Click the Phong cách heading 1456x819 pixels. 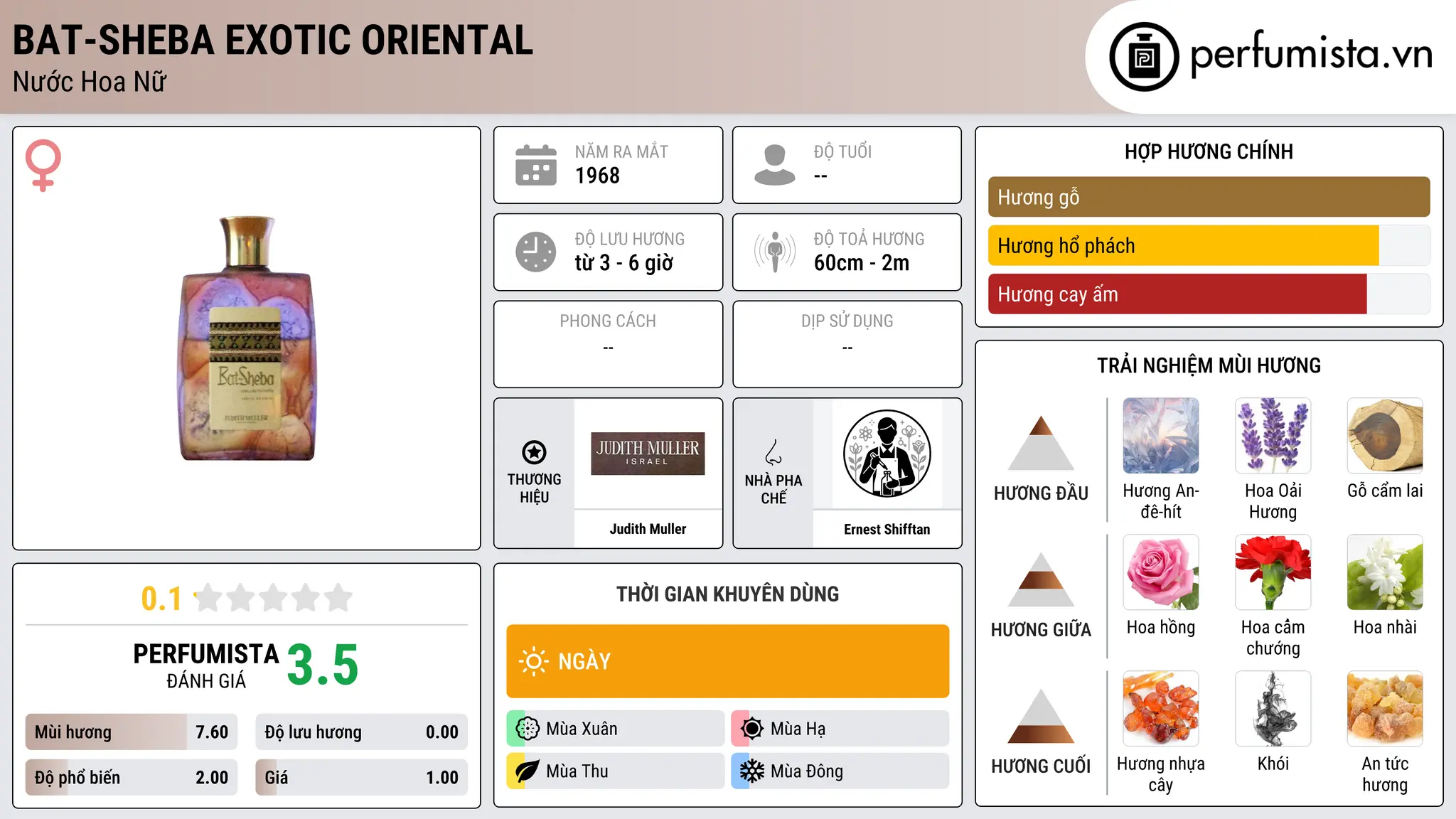(608, 321)
